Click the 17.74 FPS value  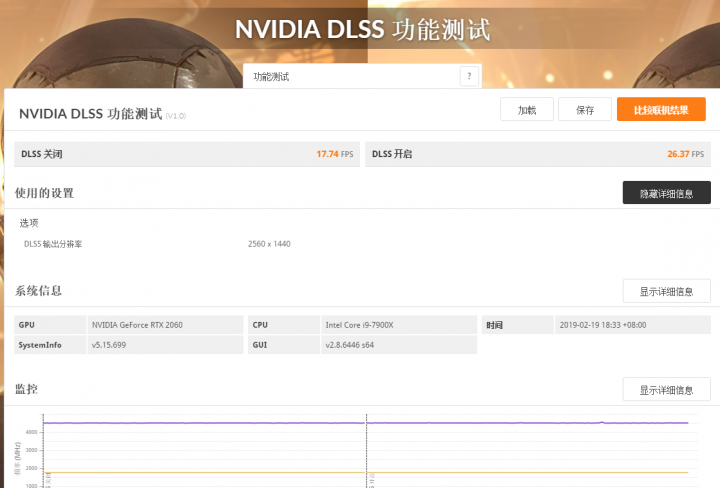(335, 154)
